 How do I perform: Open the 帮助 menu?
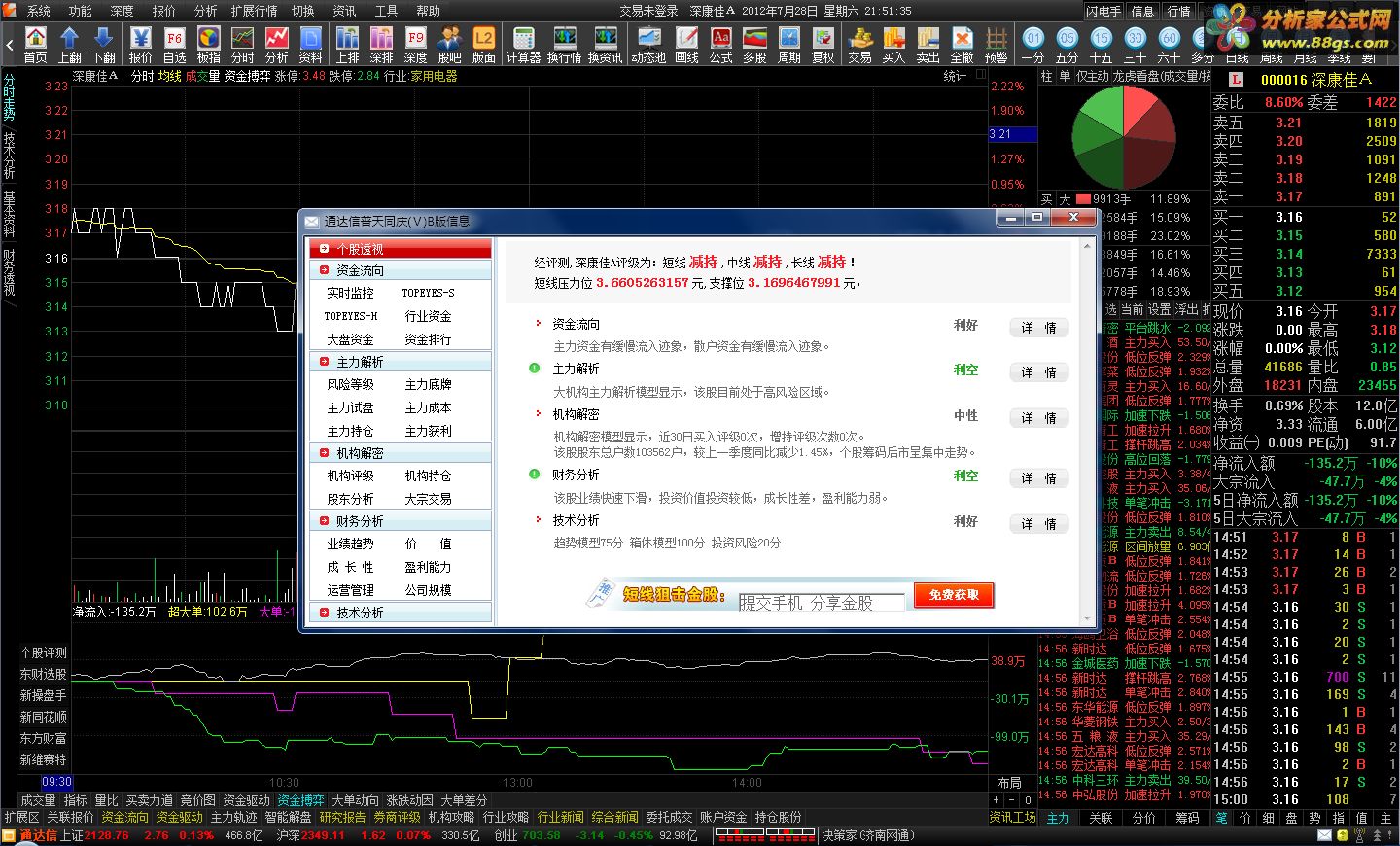click(429, 11)
